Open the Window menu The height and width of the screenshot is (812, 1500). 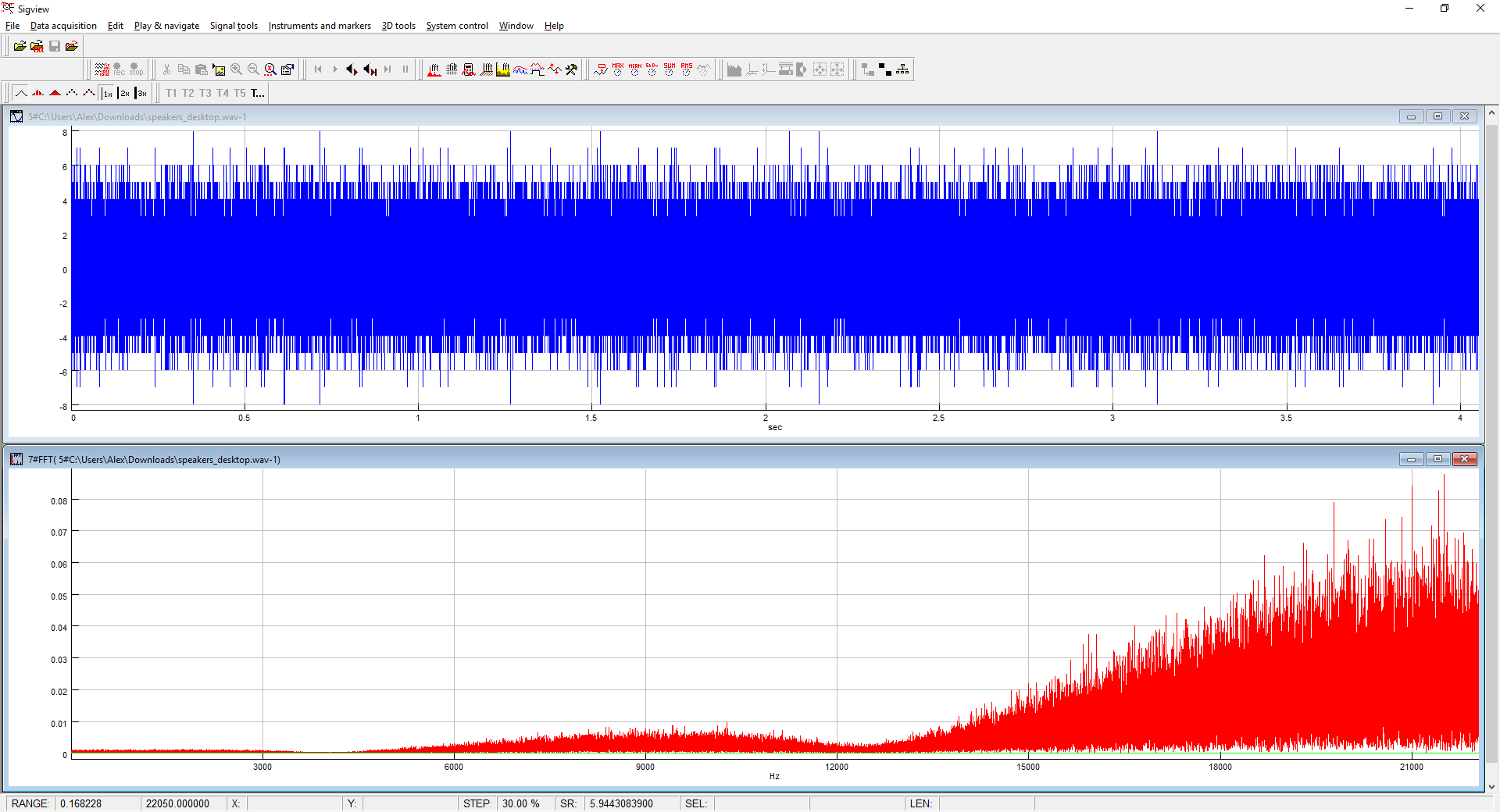tap(516, 26)
